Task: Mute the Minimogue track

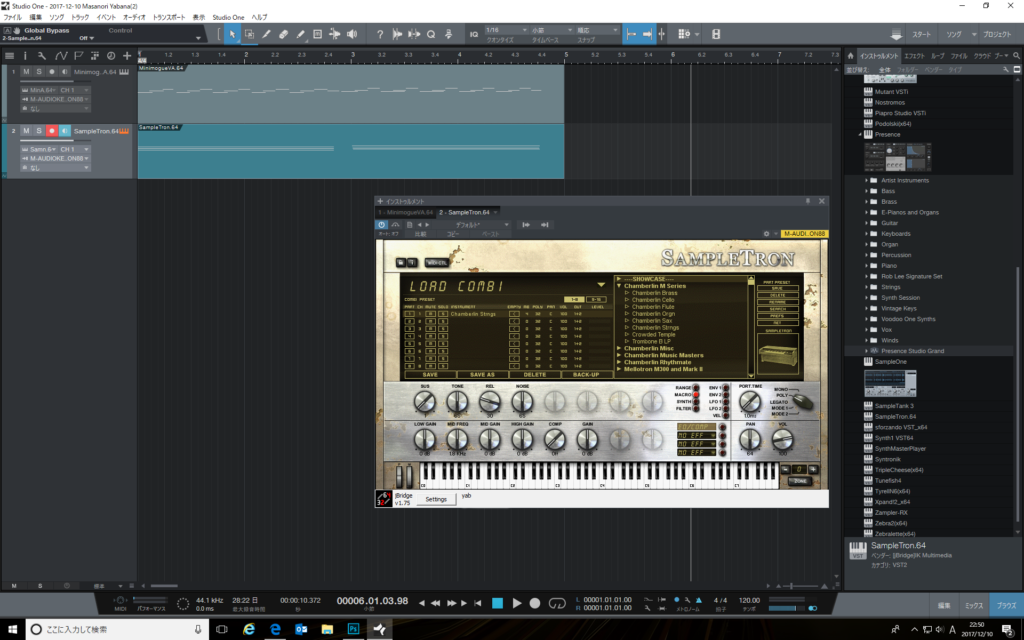Action: [x=27, y=72]
